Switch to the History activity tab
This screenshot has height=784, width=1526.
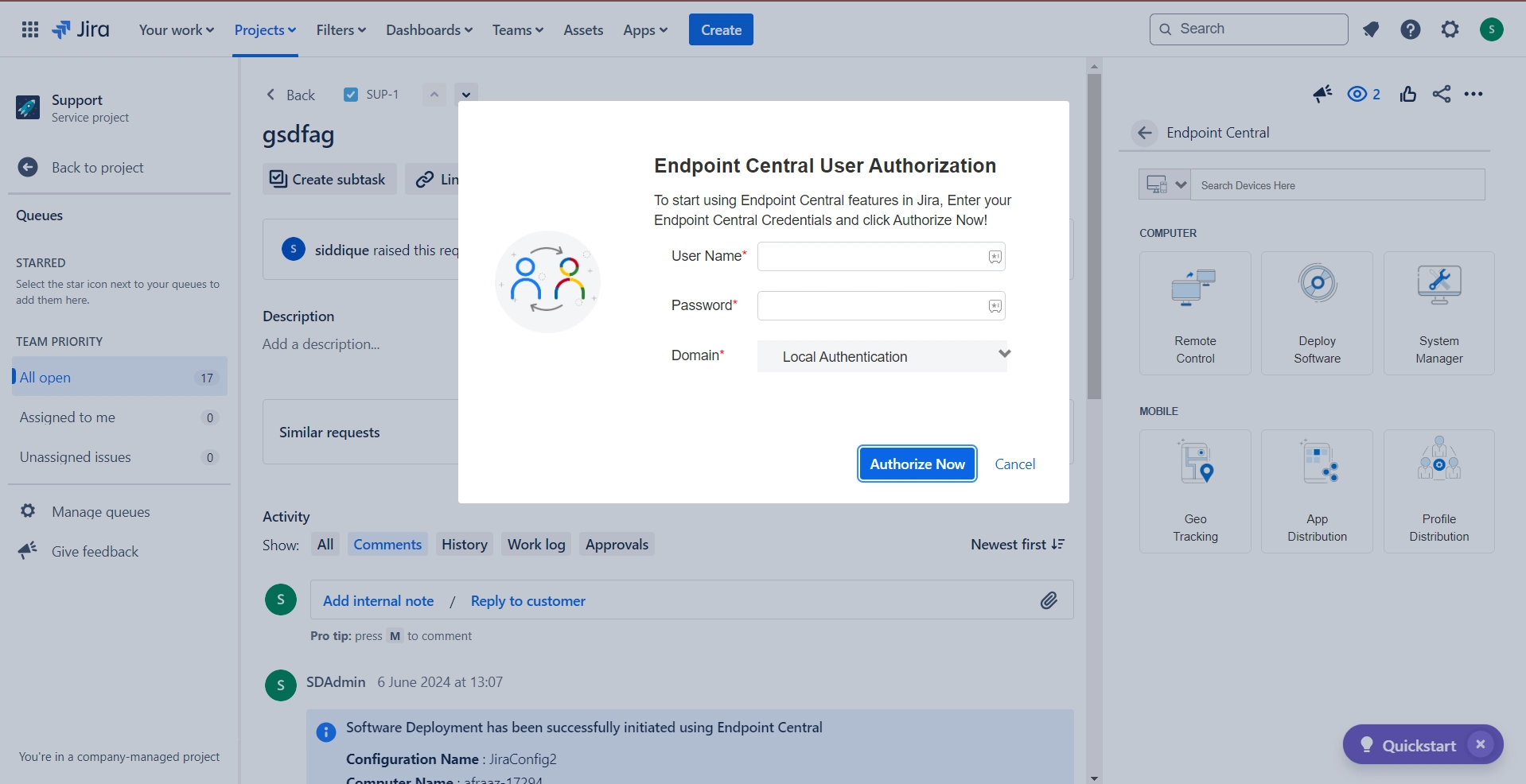465,545
